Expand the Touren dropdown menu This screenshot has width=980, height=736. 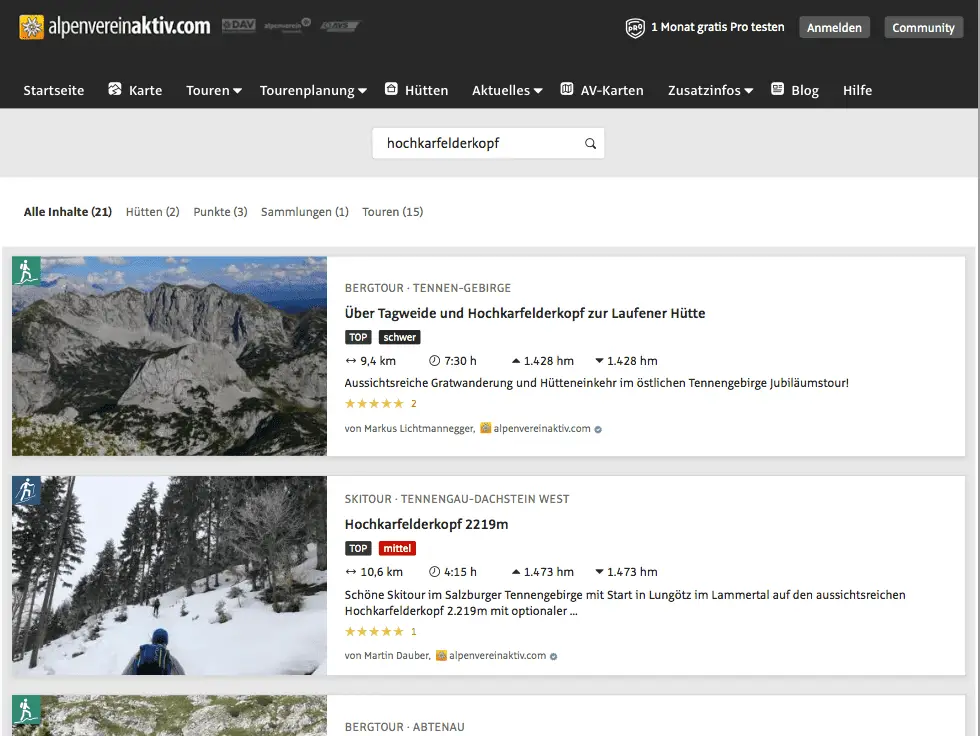point(214,91)
